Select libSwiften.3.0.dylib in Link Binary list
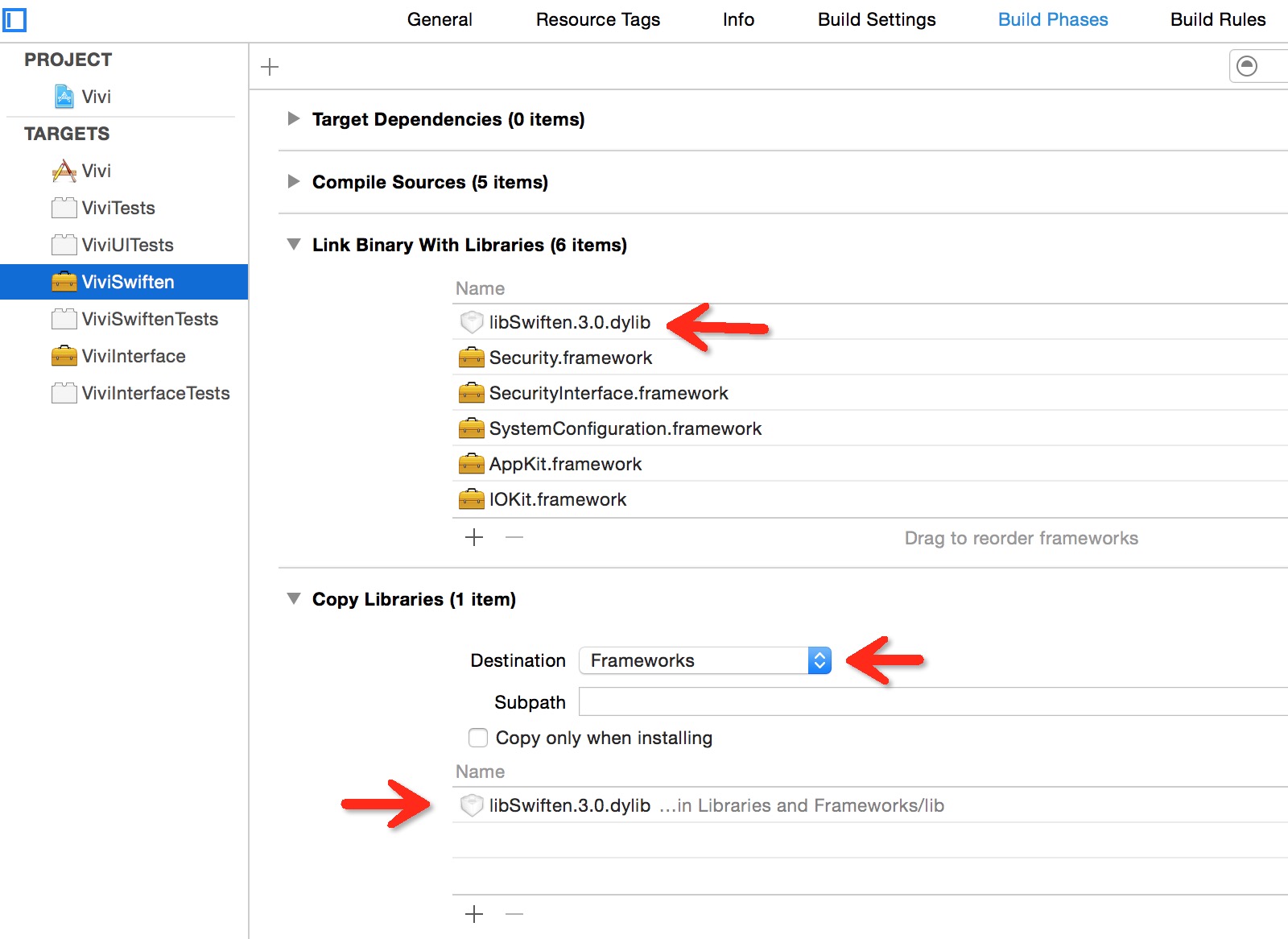Viewport: 1288px width, 939px height. coord(569,322)
